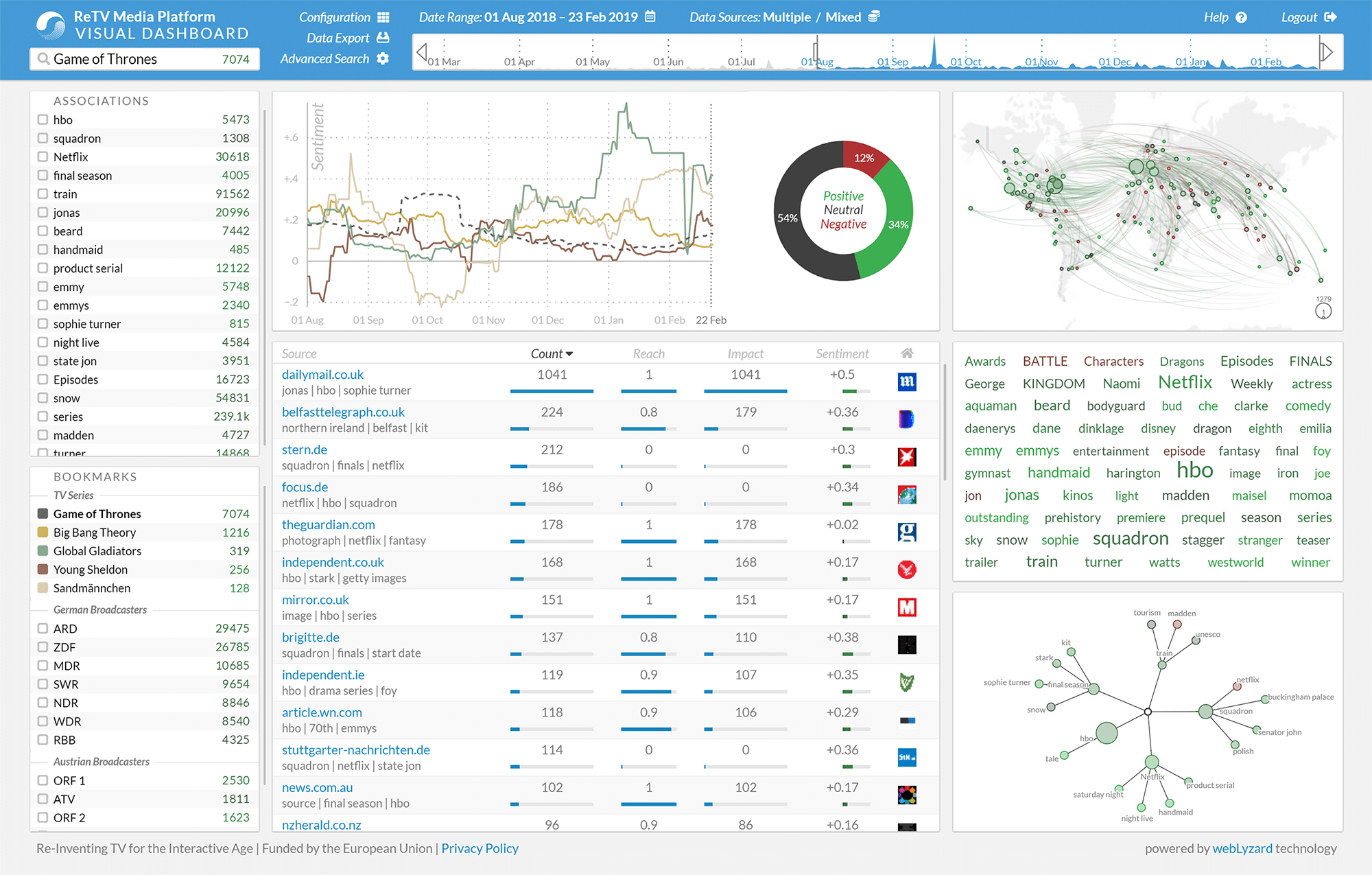Collapse the TV Series bookmark group

(x=73, y=495)
